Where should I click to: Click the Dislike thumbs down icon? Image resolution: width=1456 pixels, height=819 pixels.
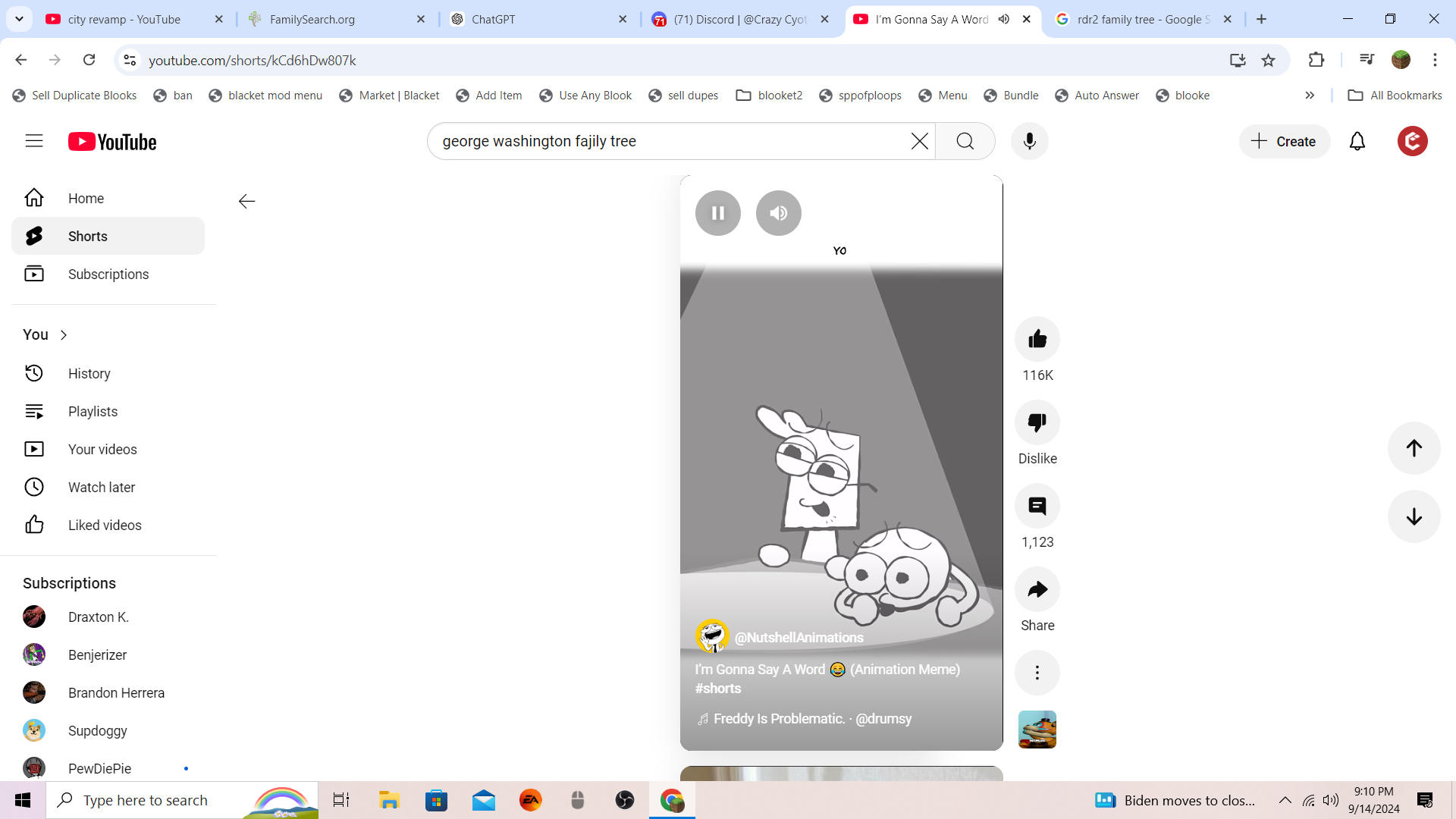click(1037, 422)
